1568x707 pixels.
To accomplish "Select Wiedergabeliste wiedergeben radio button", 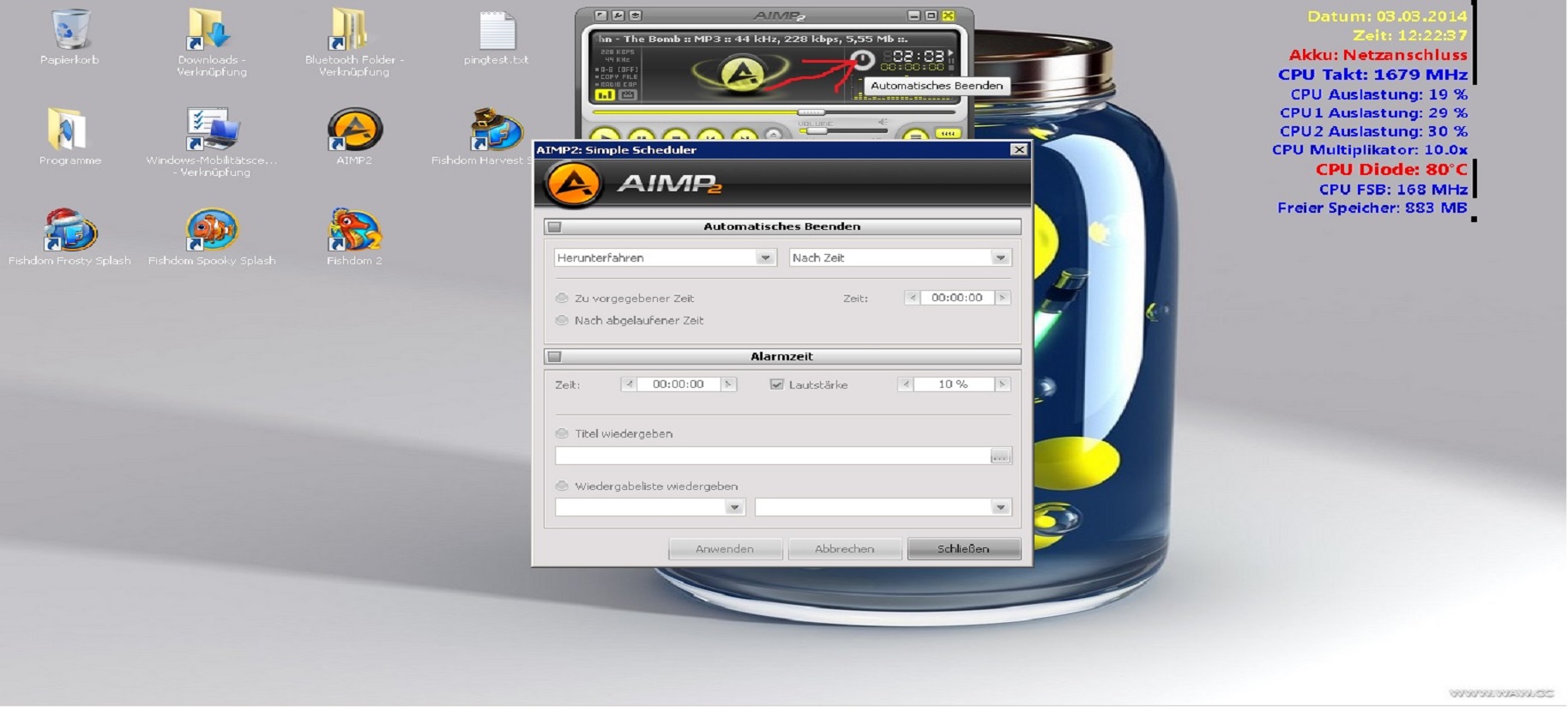I will click(x=562, y=486).
